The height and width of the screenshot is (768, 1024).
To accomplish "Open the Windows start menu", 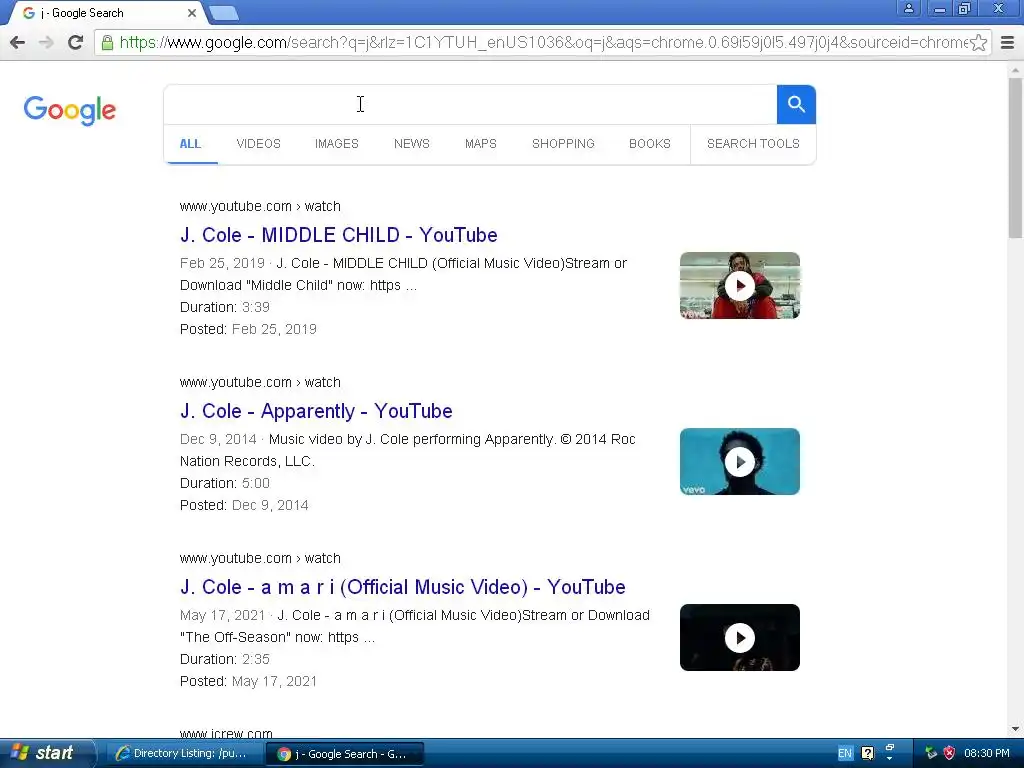I will tap(46, 753).
